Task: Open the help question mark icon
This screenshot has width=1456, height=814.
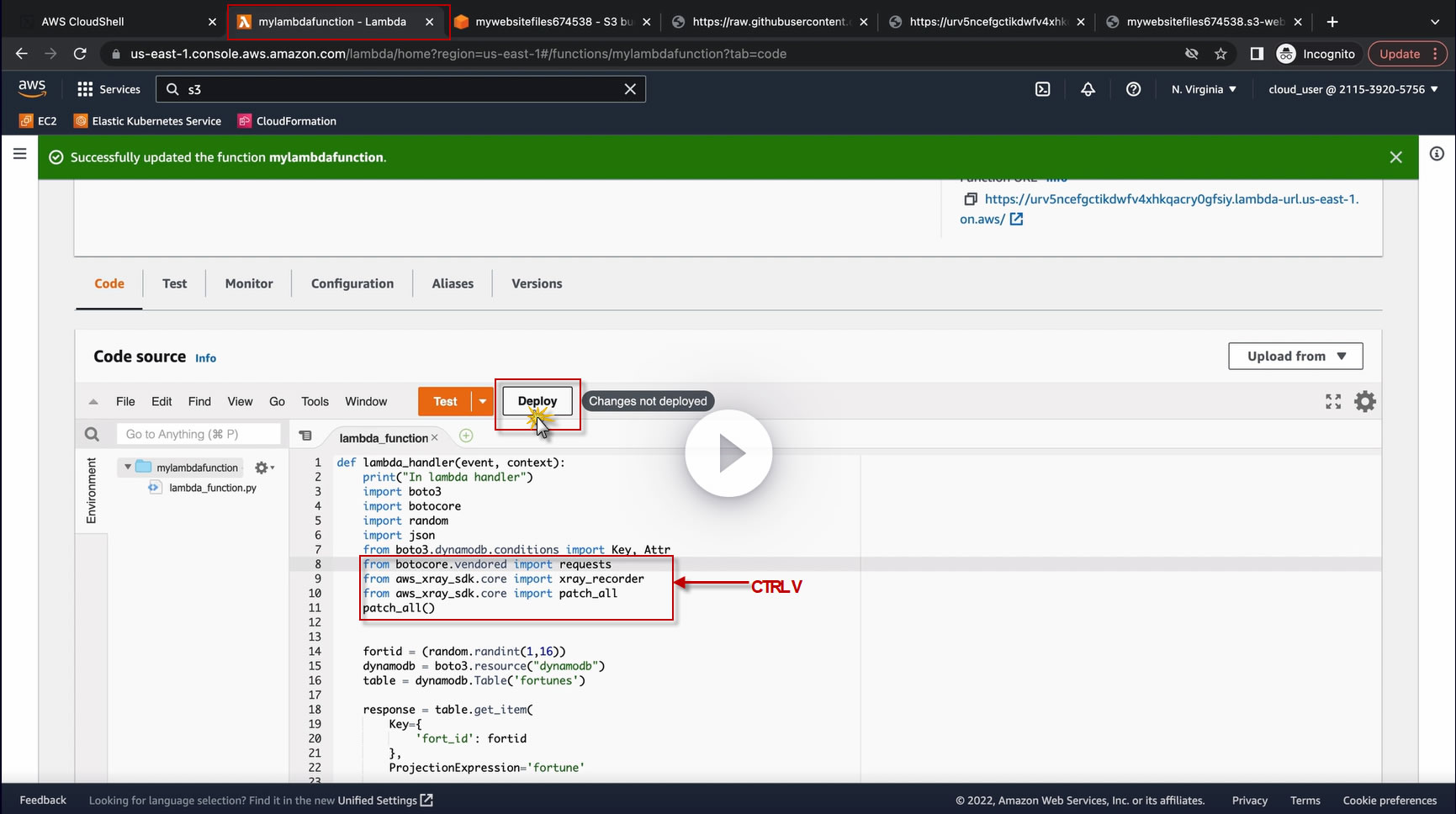Action: click(1134, 89)
